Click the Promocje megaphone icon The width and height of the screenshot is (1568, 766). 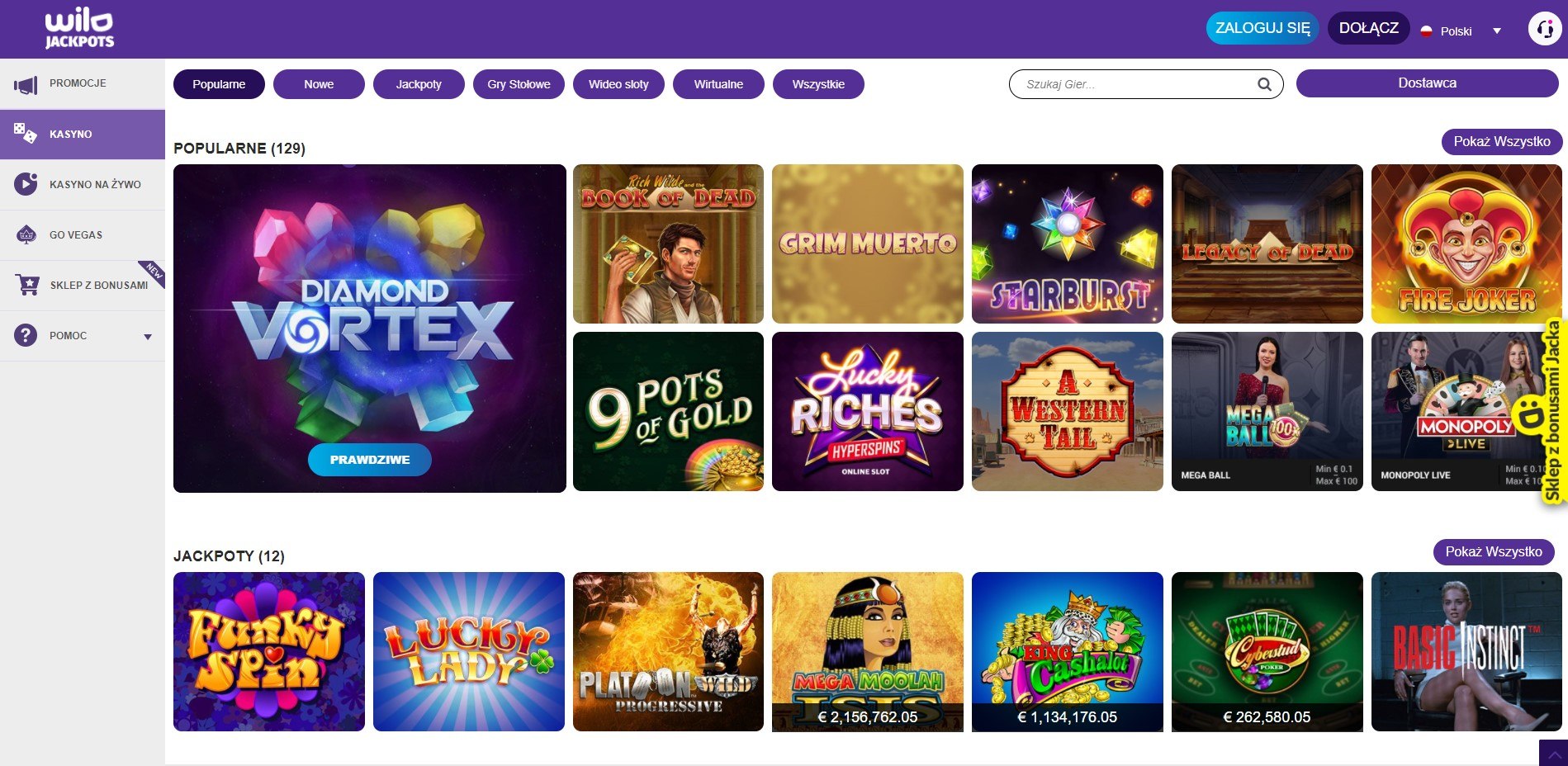[26, 84]
